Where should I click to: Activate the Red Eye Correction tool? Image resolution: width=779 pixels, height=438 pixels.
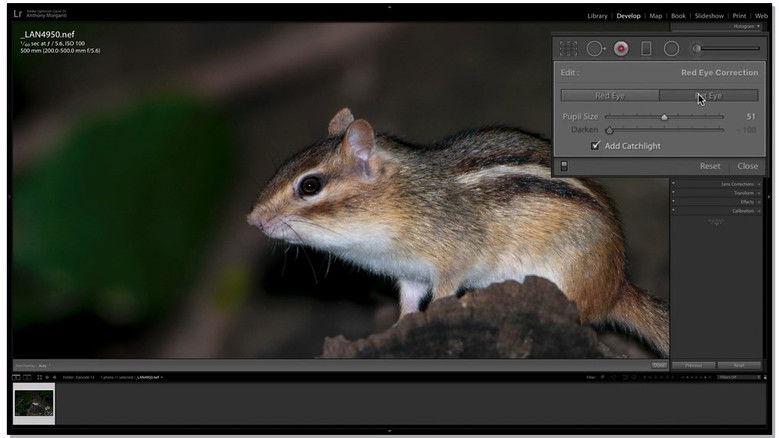621,48
